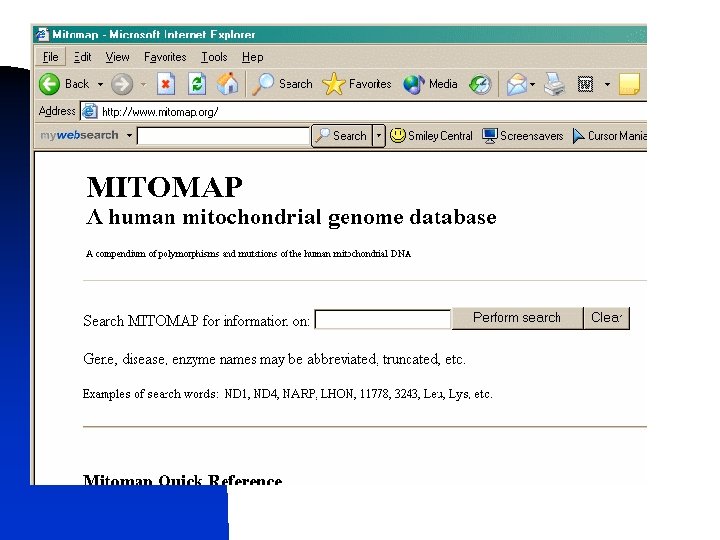Open the Help menu

click(x=253, y=57)
